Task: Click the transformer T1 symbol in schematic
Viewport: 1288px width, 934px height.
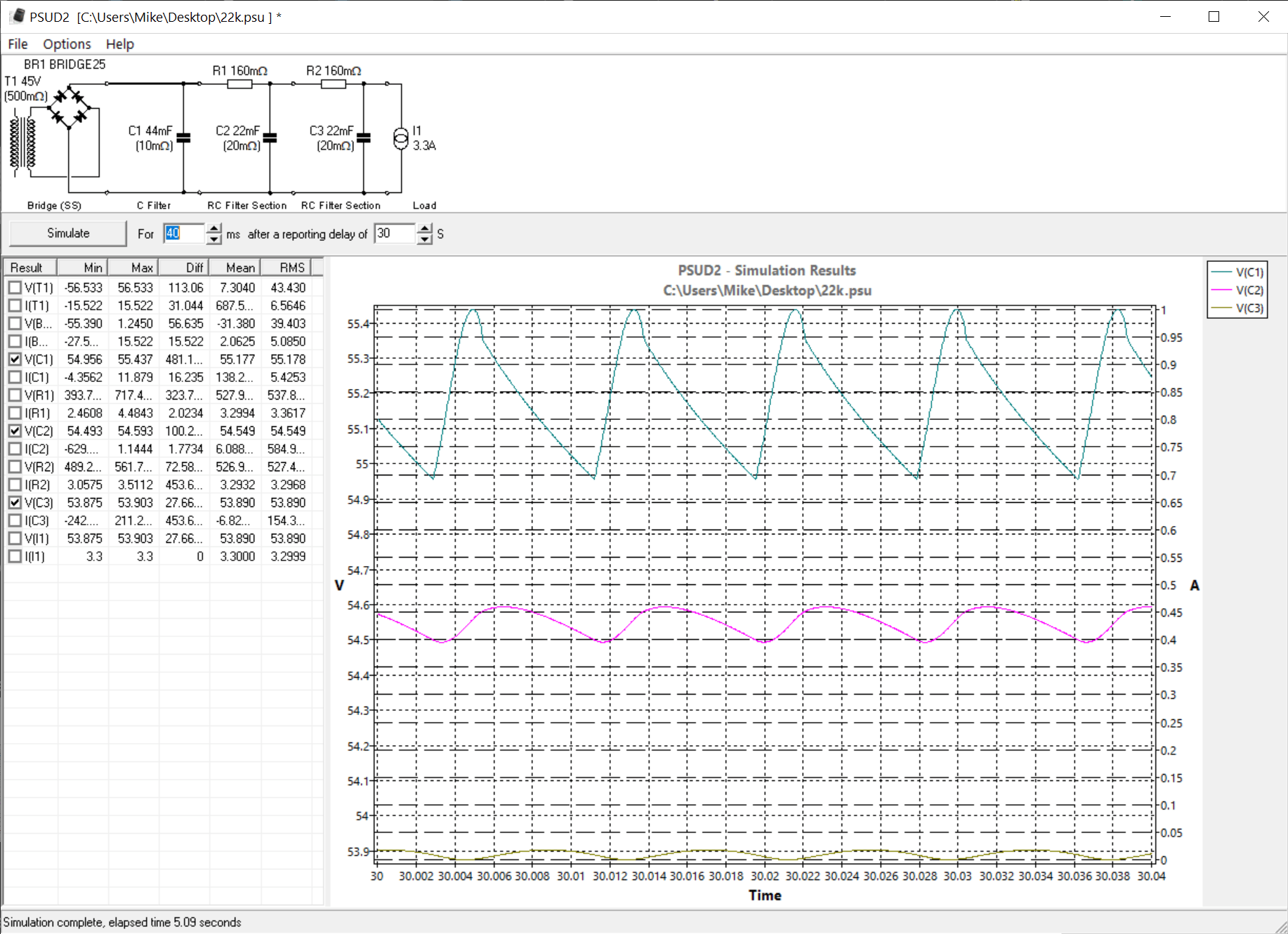Action: tap(22, 143)
